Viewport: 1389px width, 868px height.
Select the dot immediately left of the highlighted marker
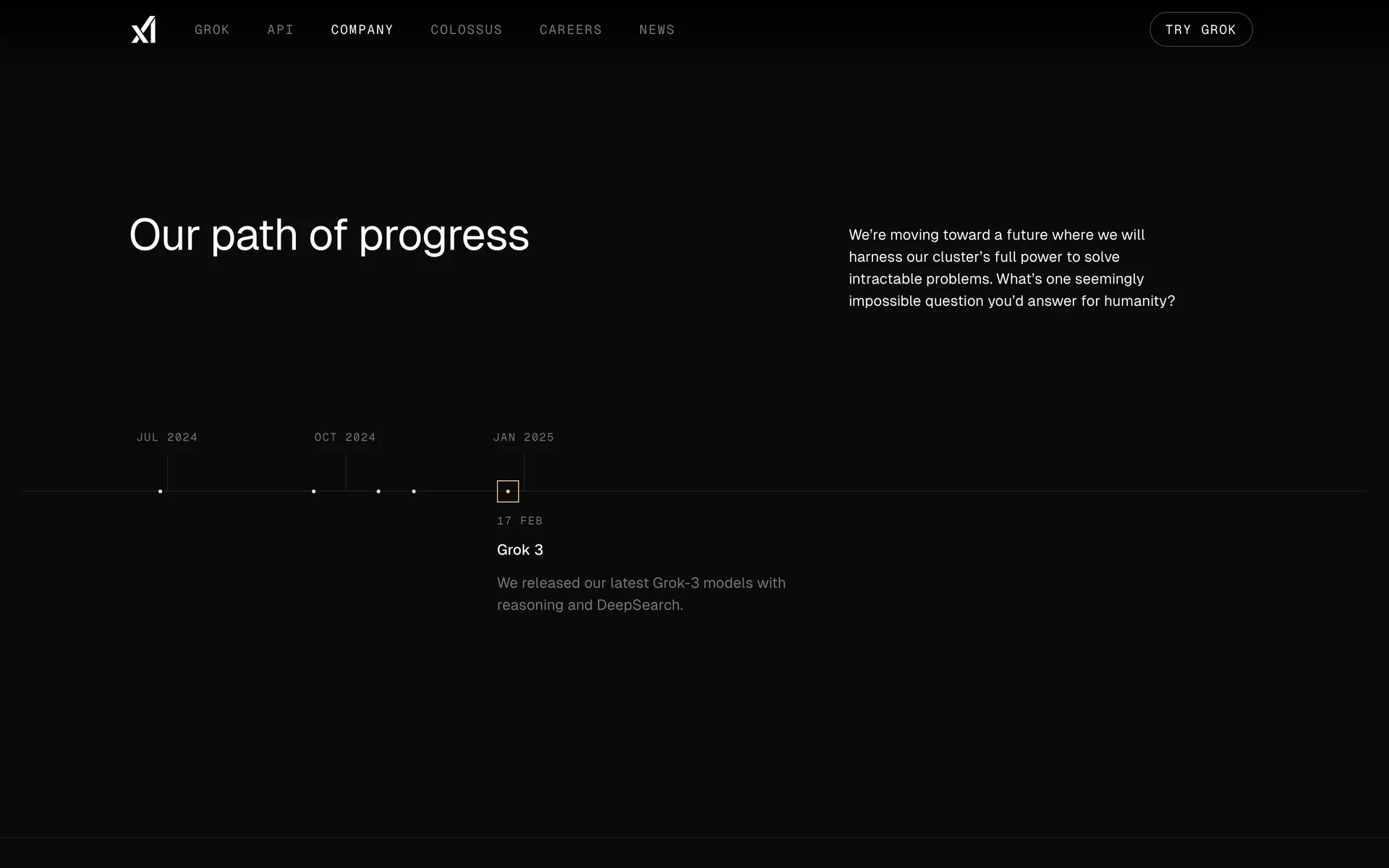point(414,491)
